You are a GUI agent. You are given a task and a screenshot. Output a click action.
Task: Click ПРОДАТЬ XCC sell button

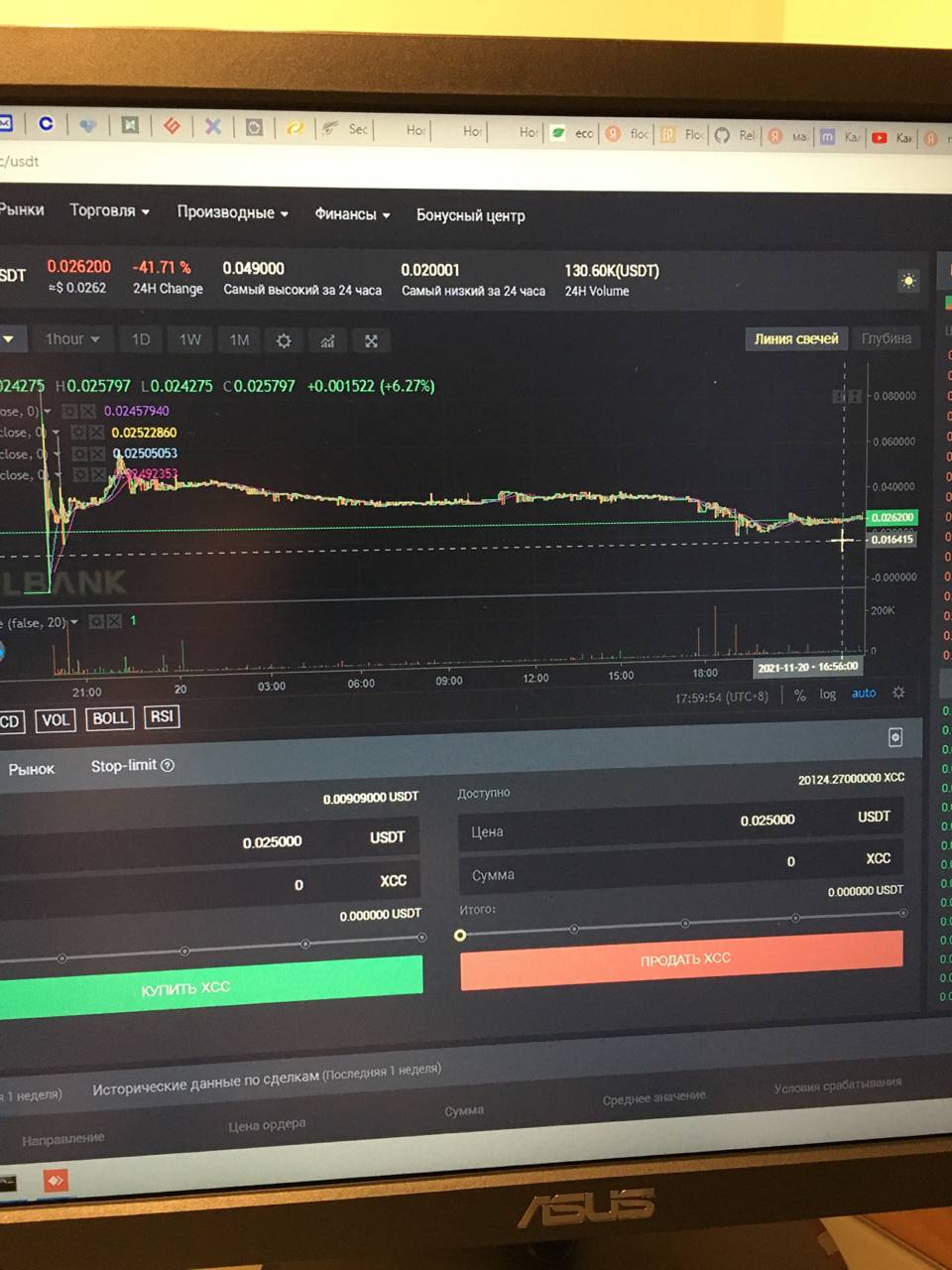click(682, 959)
